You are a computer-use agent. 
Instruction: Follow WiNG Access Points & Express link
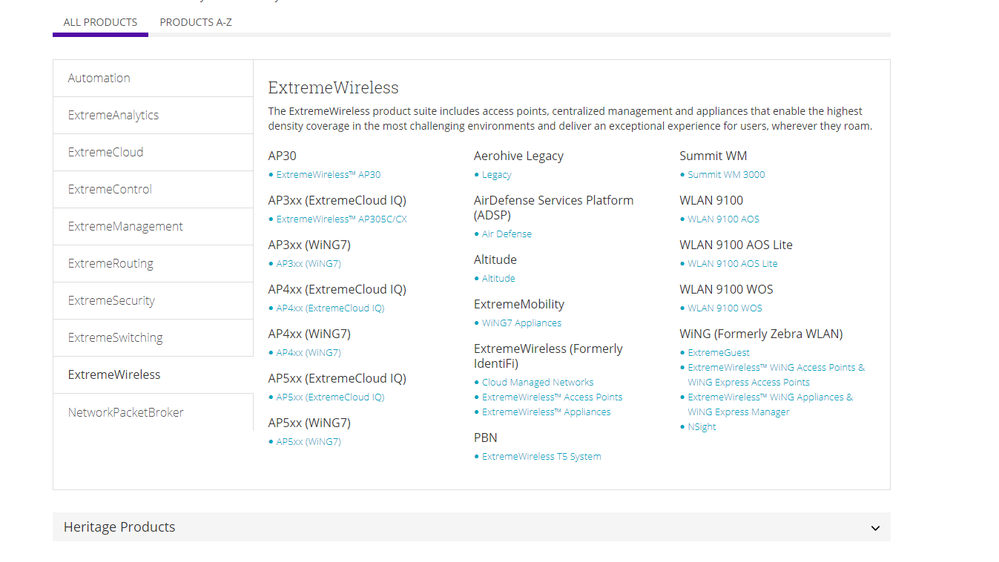(776, 375)
